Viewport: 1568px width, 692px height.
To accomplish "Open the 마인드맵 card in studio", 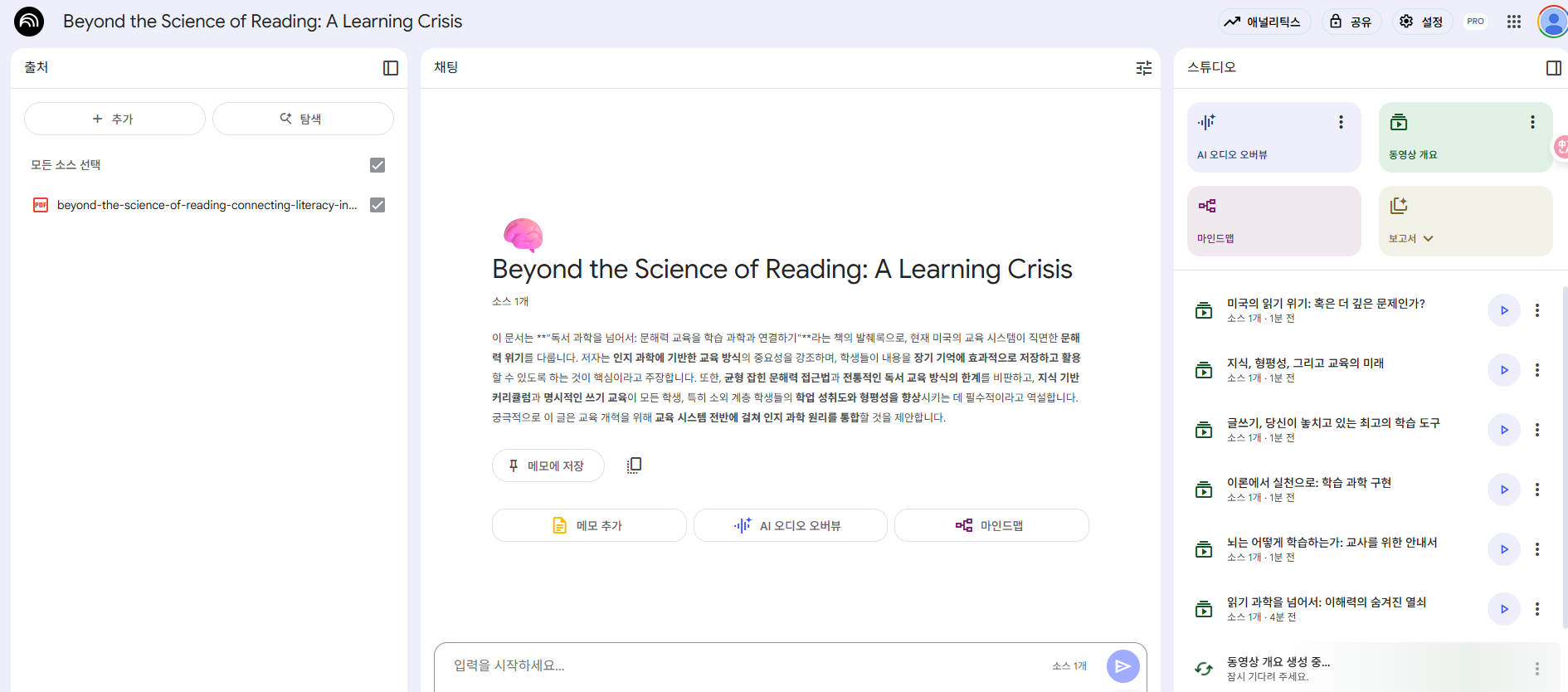I will (x=1273, y=221).
